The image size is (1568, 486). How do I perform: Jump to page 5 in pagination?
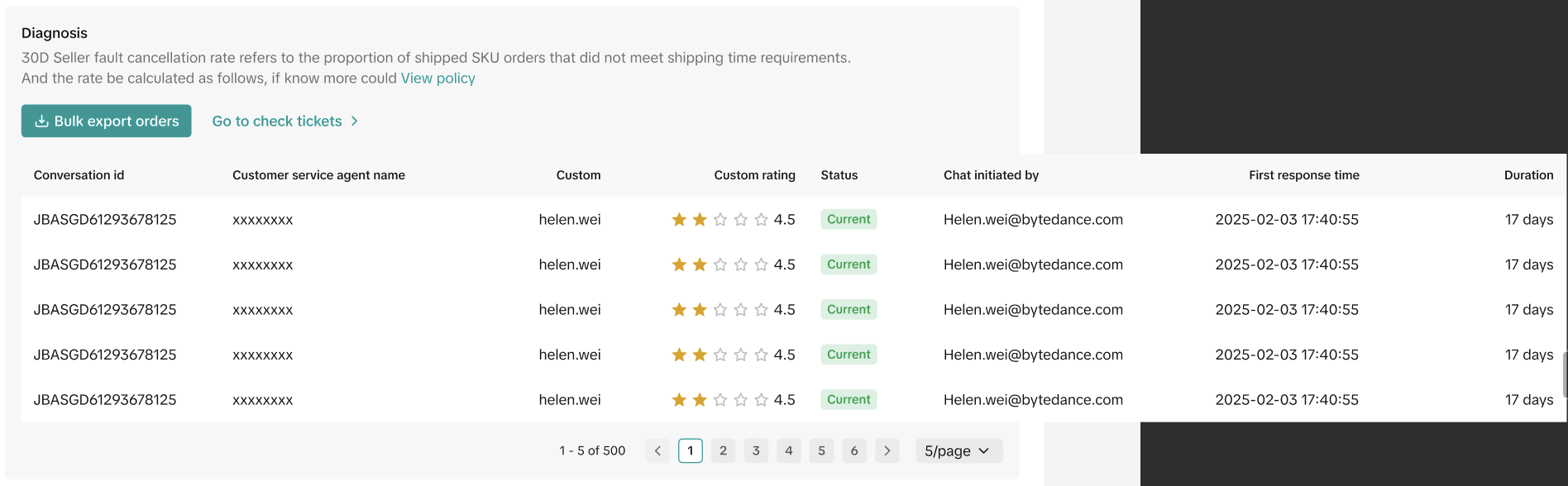click(x=821, y=450)
